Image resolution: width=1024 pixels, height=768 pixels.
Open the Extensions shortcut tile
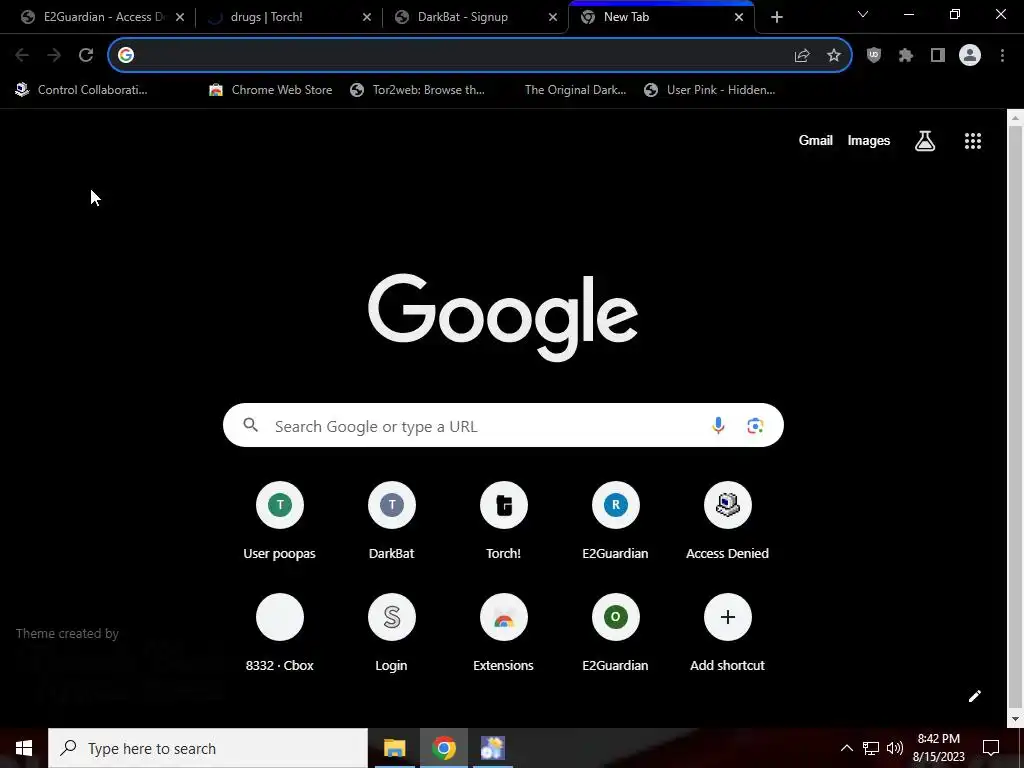[x=504, y=633]
